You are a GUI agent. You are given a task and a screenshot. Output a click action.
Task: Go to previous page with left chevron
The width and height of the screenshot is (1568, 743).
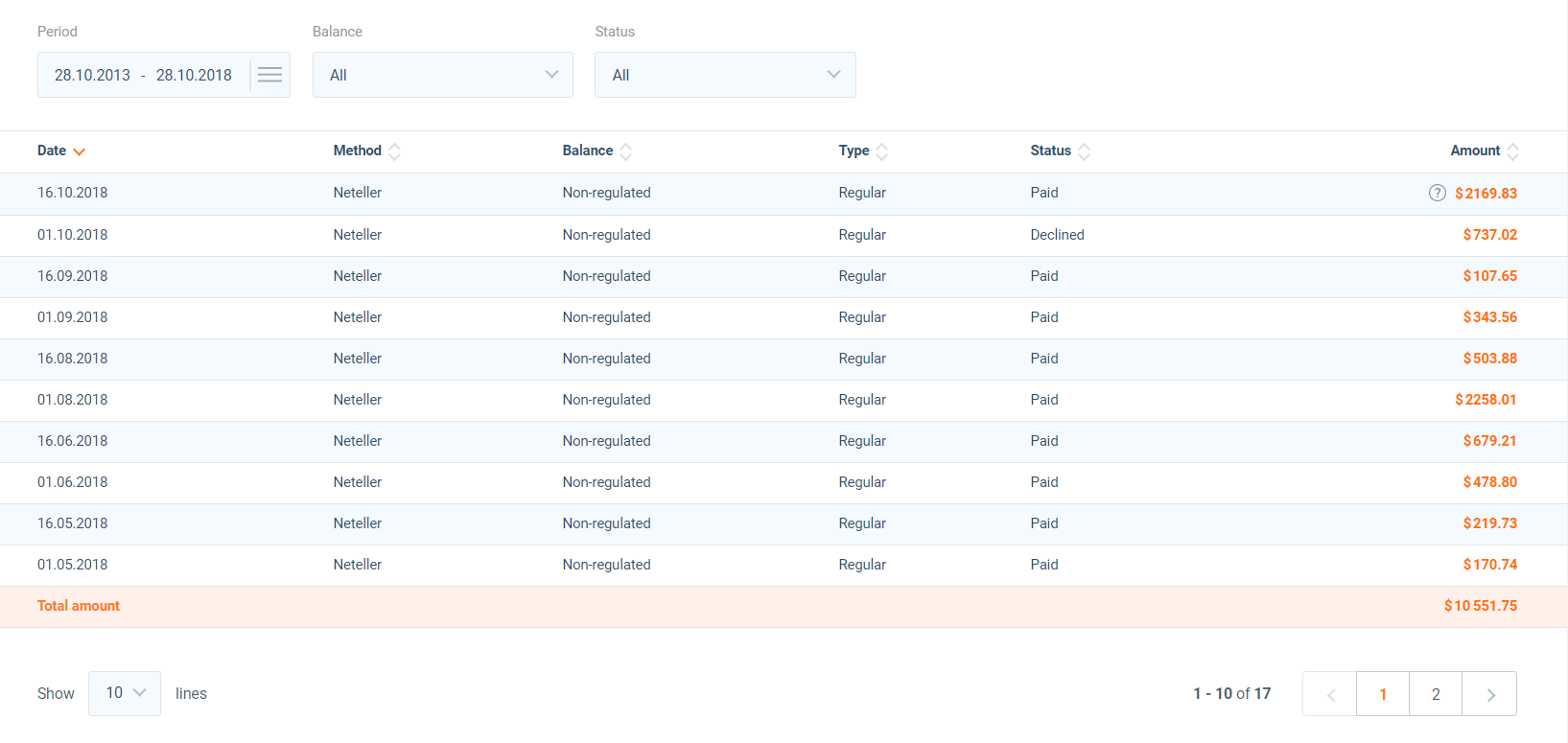(1330, 694)
